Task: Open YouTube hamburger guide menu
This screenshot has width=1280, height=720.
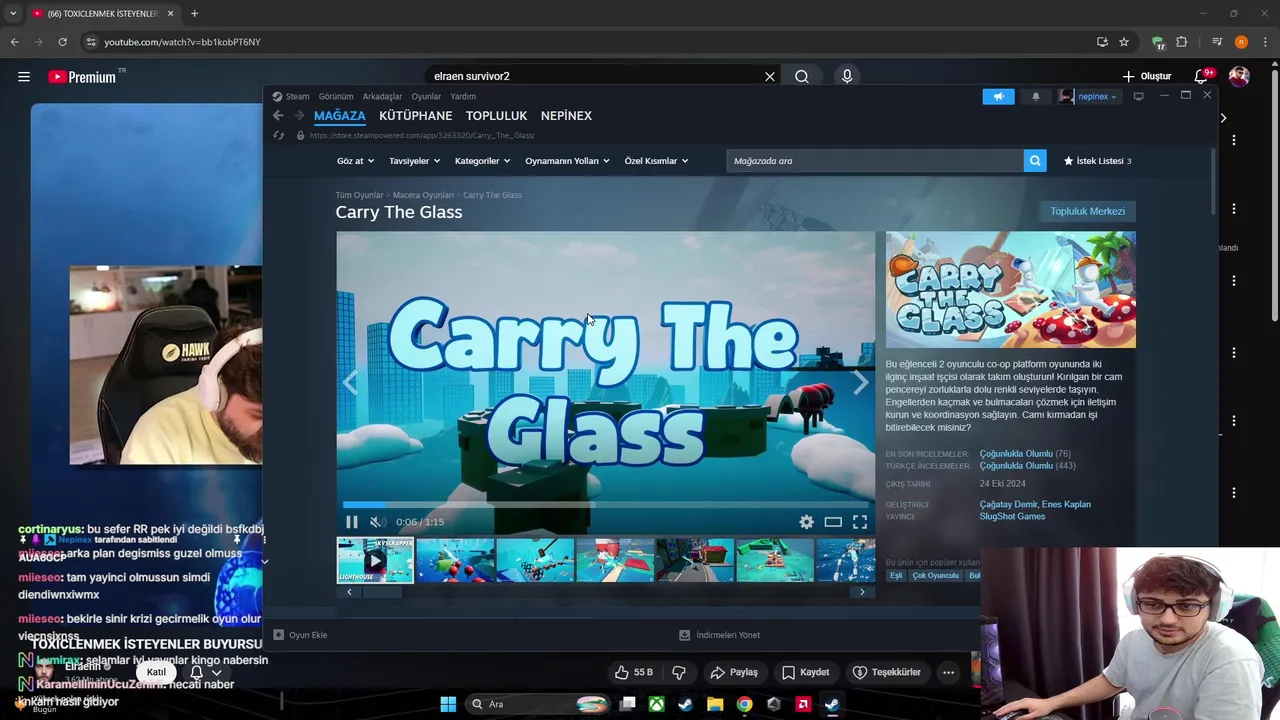Action: [24, 76]
